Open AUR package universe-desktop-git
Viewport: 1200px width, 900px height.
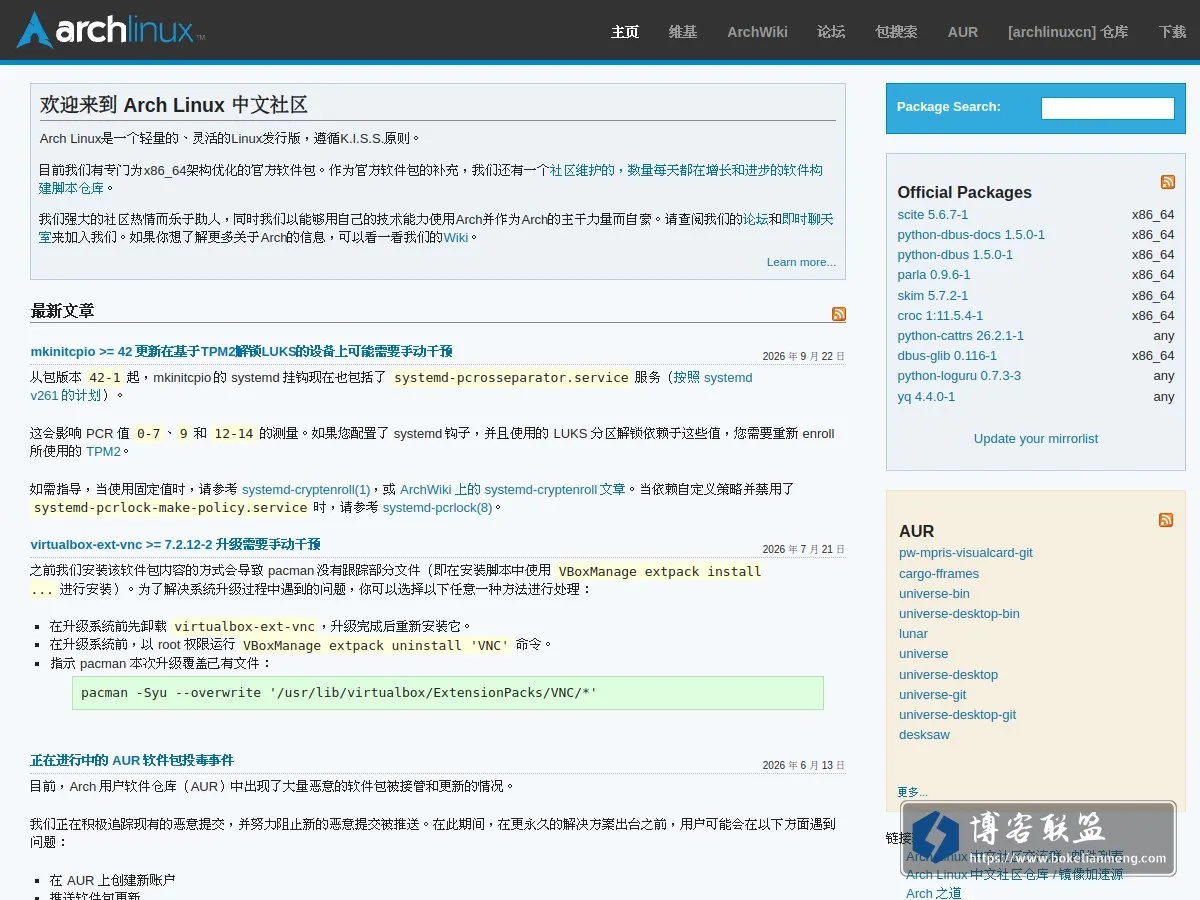pyautogui.click(x=957, y=715)
